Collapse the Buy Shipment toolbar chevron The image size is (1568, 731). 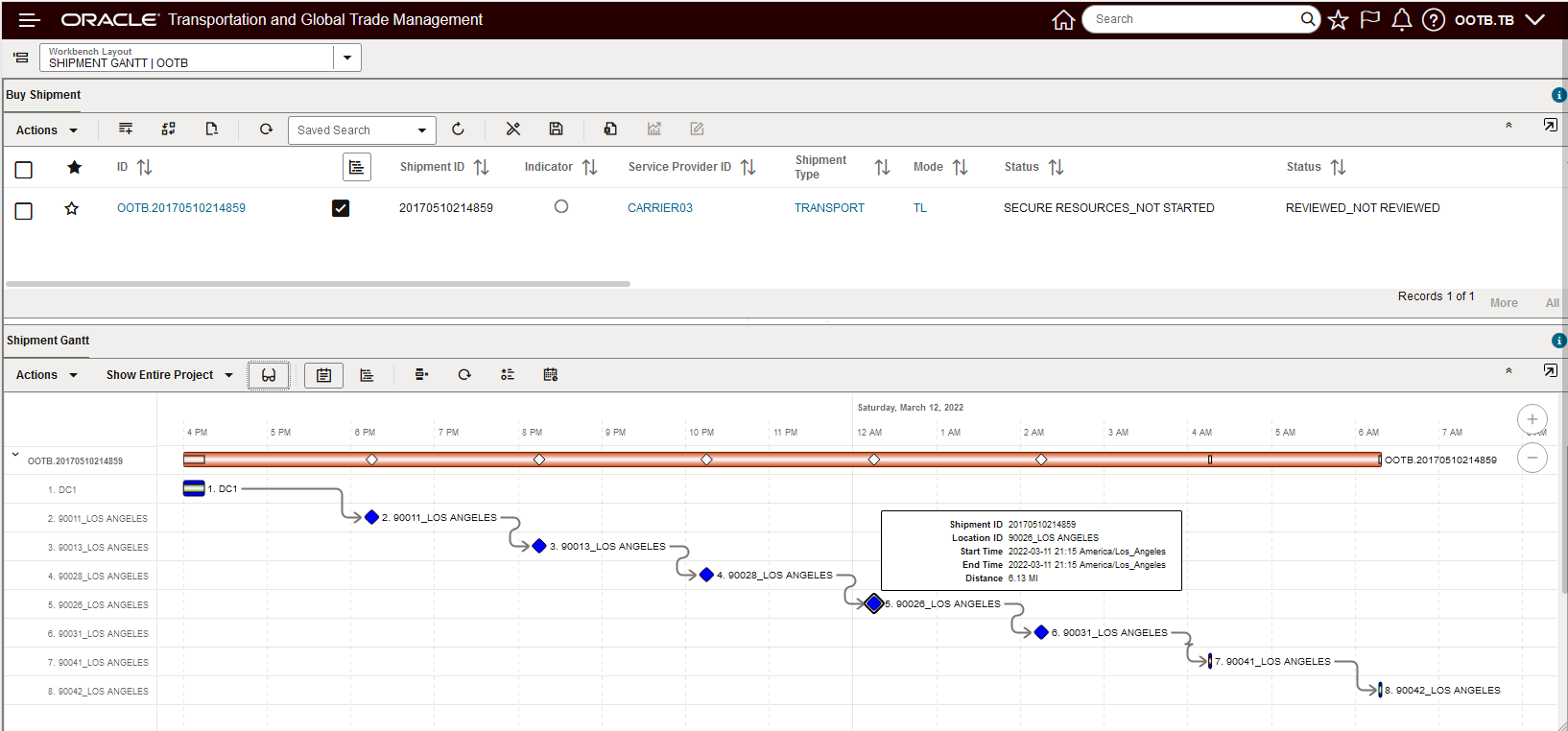pos(1509,126)
